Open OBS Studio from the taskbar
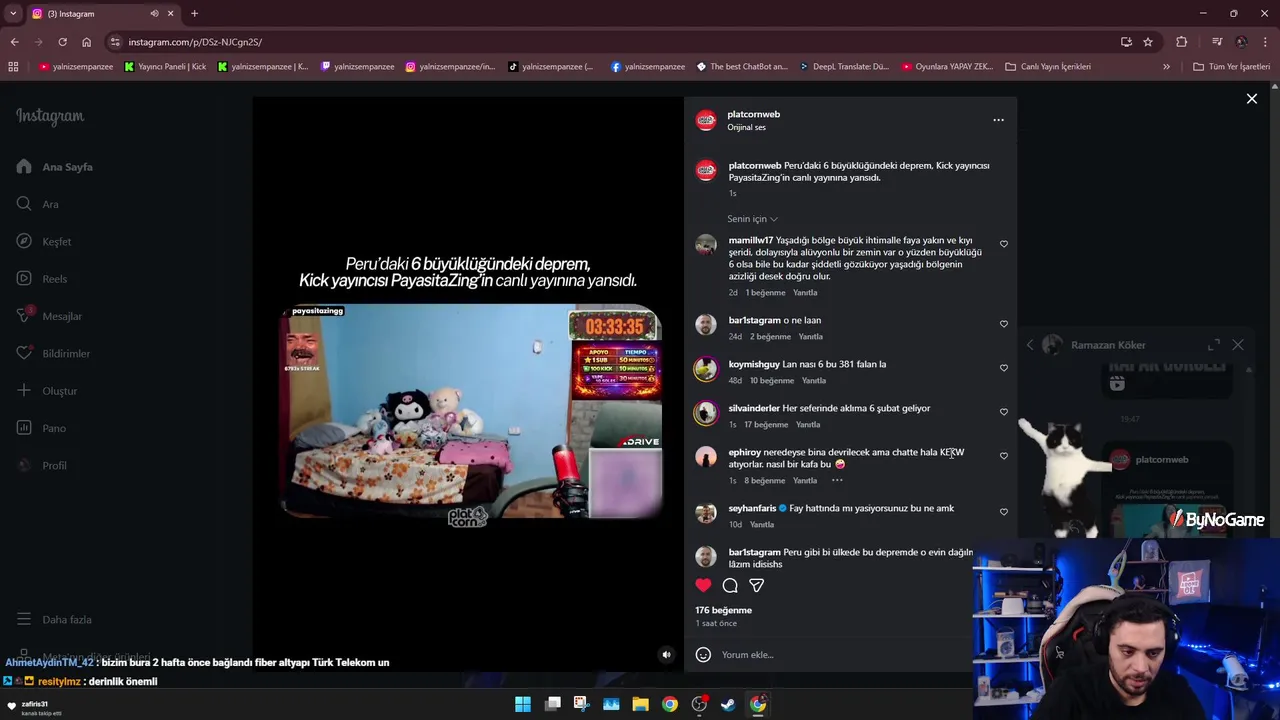 click(x=699, y=704)
